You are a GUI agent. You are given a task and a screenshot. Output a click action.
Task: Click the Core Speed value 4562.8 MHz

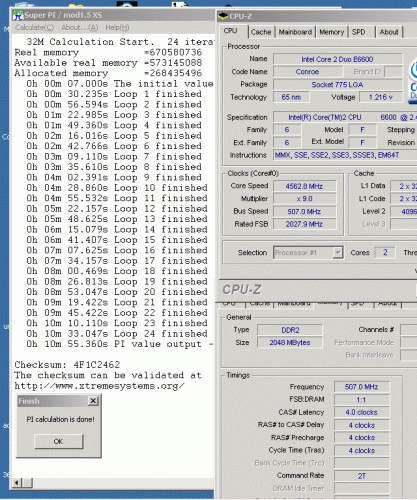point(304,186)
